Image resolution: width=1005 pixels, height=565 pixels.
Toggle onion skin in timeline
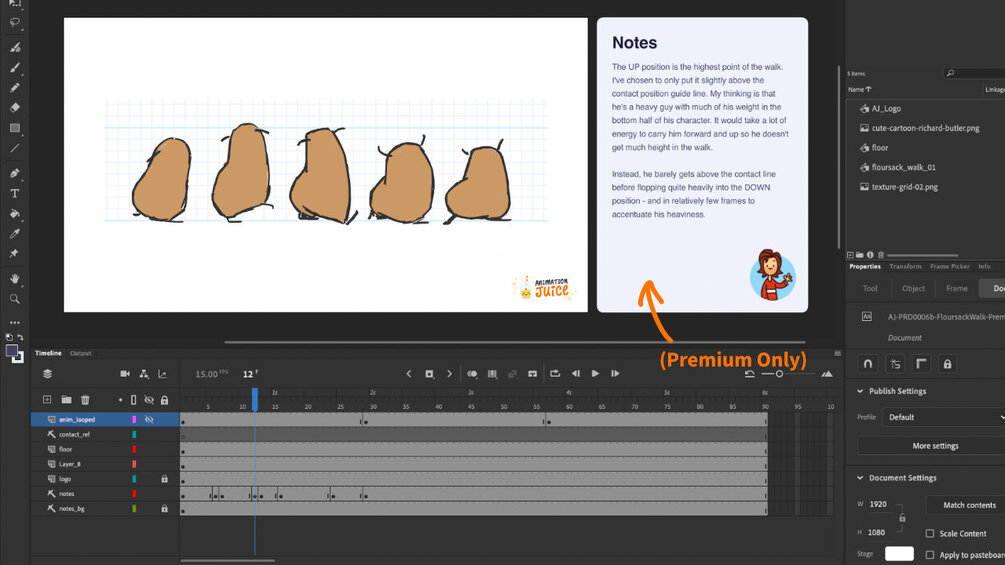click(x=472, y=373)
